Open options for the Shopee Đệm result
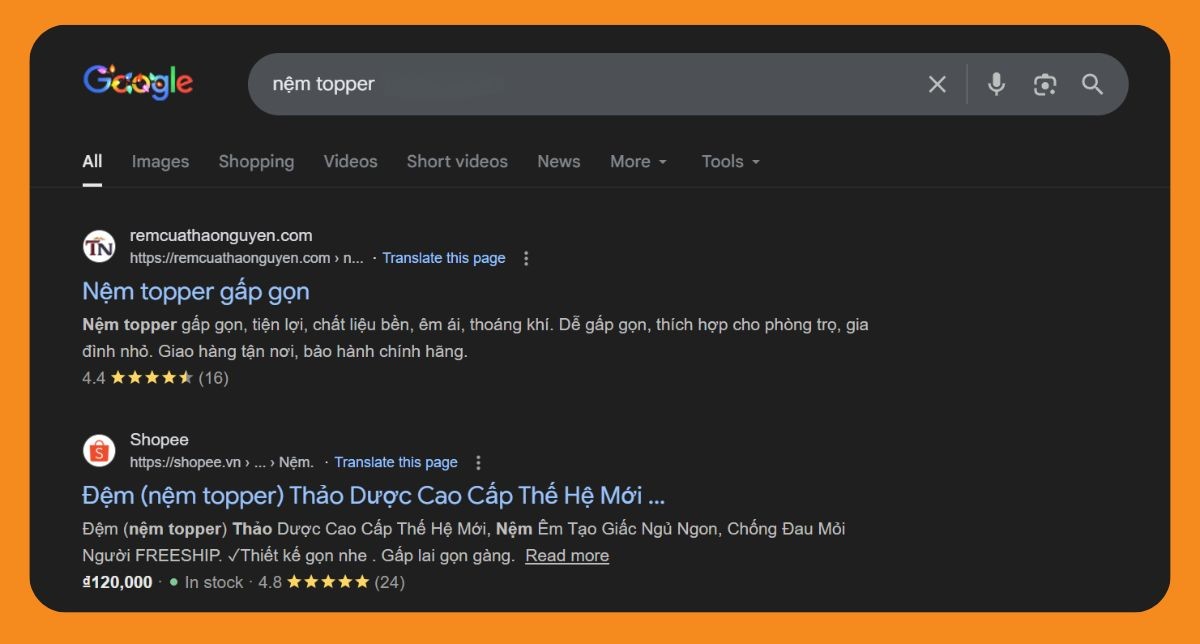 click(x=478, y=462)
